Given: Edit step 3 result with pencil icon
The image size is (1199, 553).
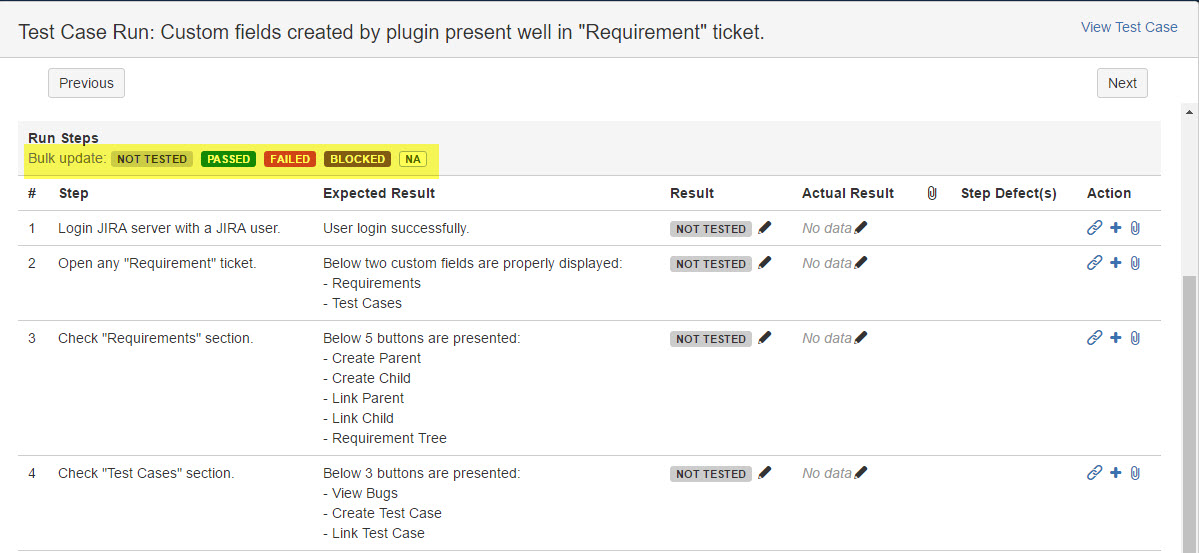Looking at the screenshot, I should [x=765, y=338].
